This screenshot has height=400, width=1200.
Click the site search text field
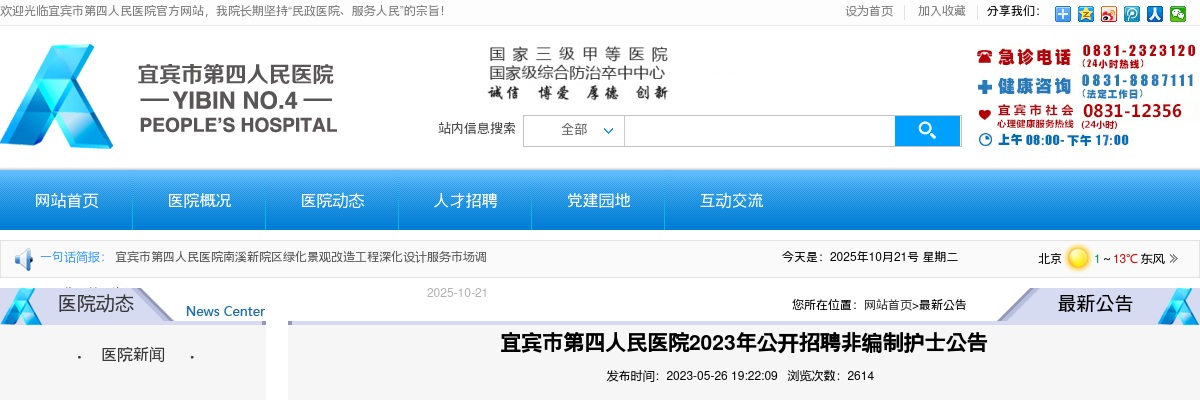[x=759, y=130]
